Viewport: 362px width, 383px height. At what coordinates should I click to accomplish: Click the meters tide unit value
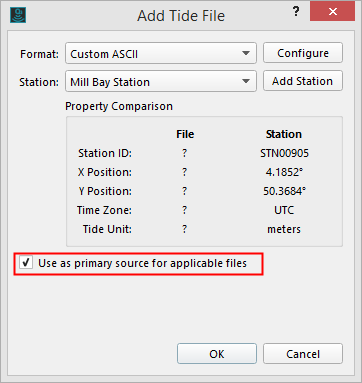coord(284,229)
